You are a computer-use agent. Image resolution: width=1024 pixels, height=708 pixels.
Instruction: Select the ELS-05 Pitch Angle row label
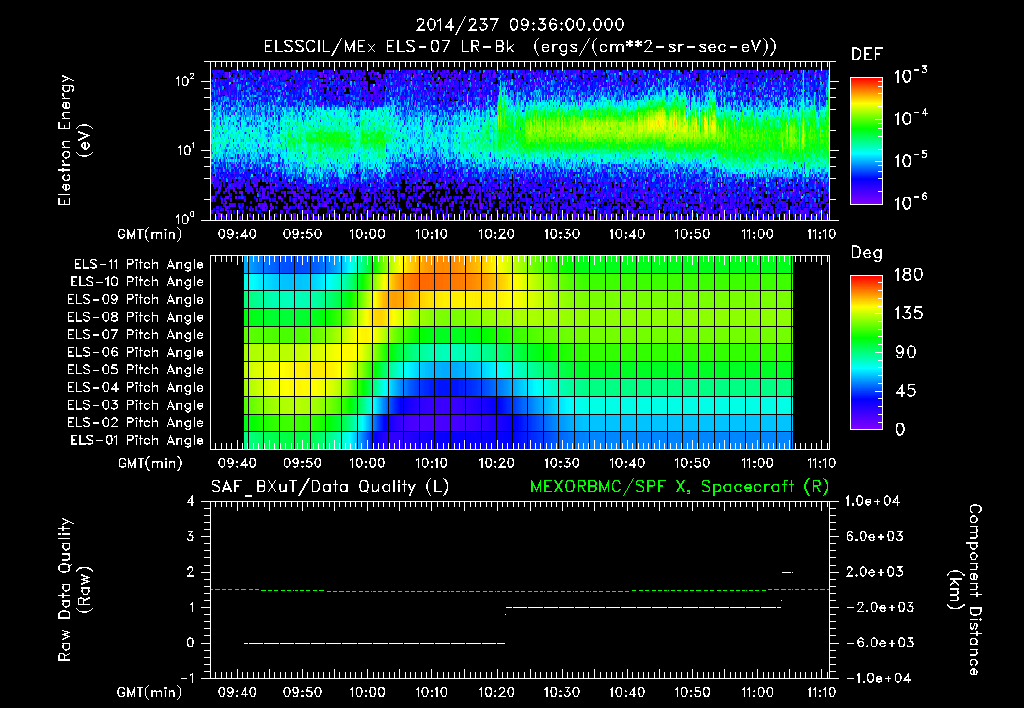(x=135, y=370)
